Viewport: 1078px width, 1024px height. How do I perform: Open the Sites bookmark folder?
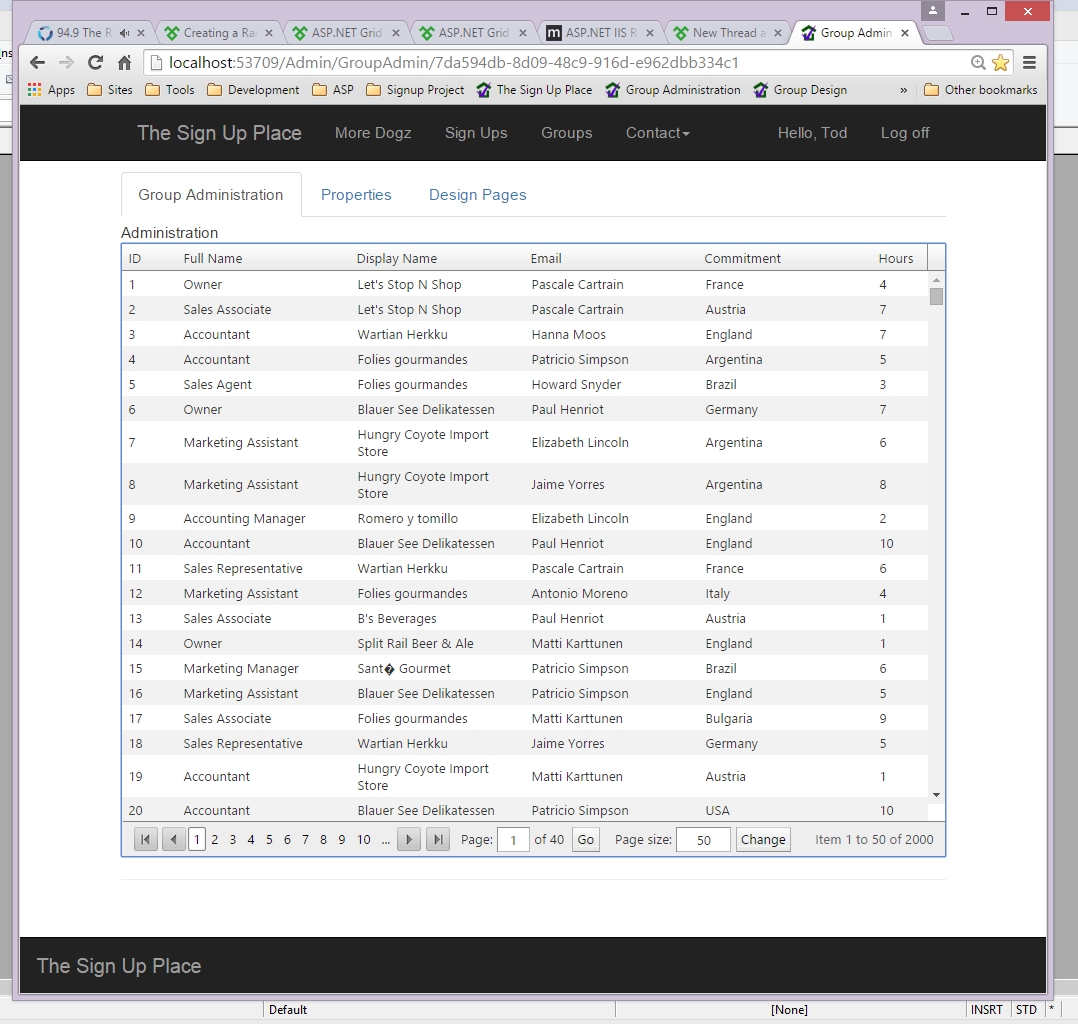click(110, 90)
